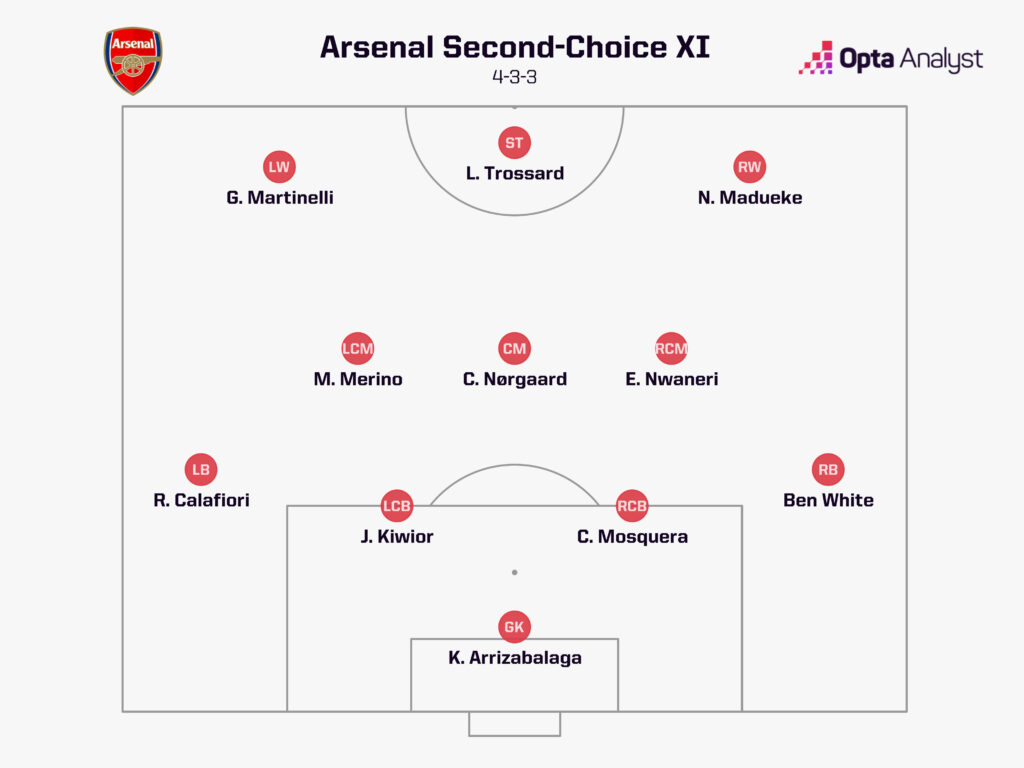
Task: Select the ST position marker
Action: (514, 143)
